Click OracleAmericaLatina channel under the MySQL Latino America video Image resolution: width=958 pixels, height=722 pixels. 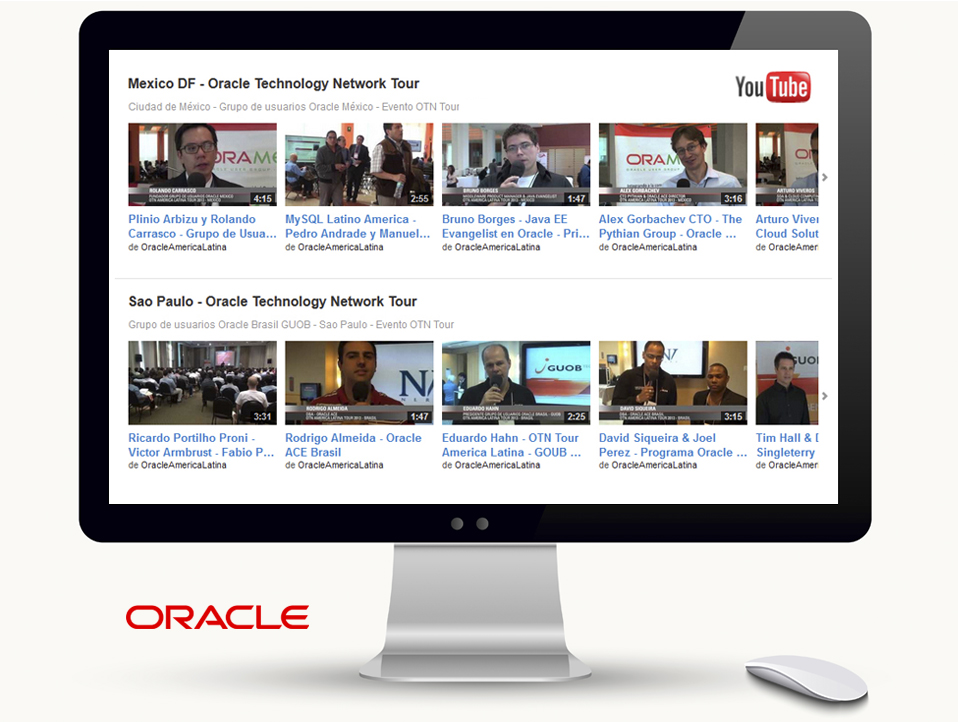point(341,247)
